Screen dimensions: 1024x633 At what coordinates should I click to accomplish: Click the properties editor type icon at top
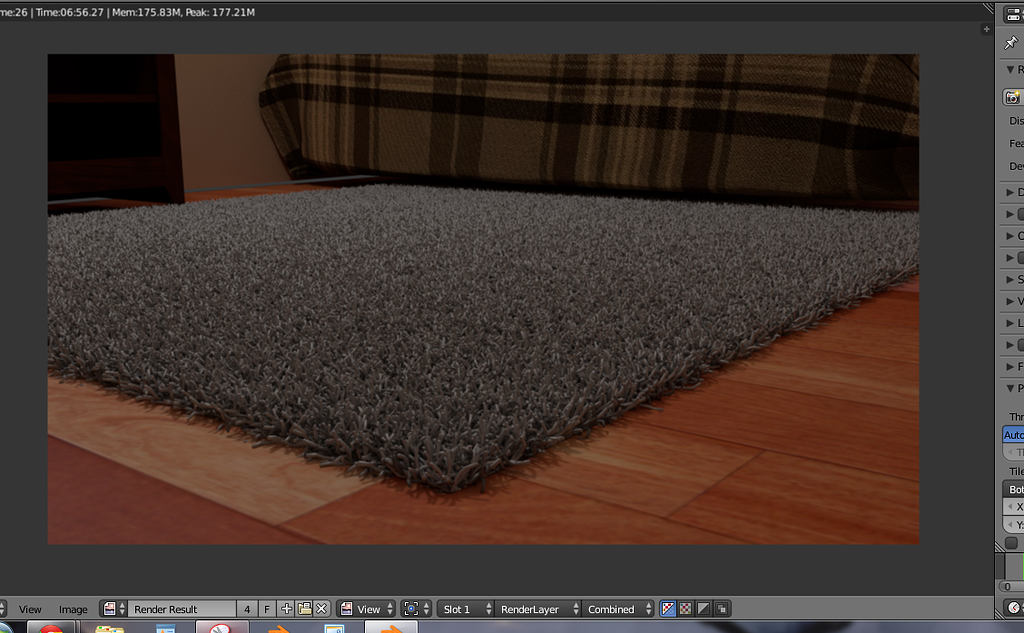tap(1014, 14)
